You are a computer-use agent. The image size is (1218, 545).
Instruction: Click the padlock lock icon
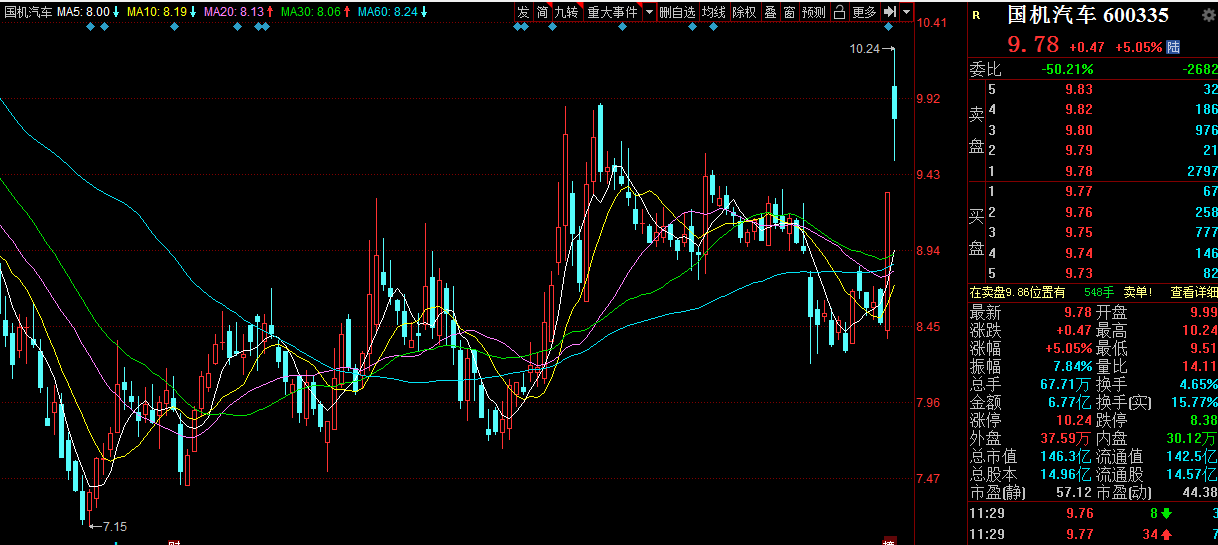[839, 12]
